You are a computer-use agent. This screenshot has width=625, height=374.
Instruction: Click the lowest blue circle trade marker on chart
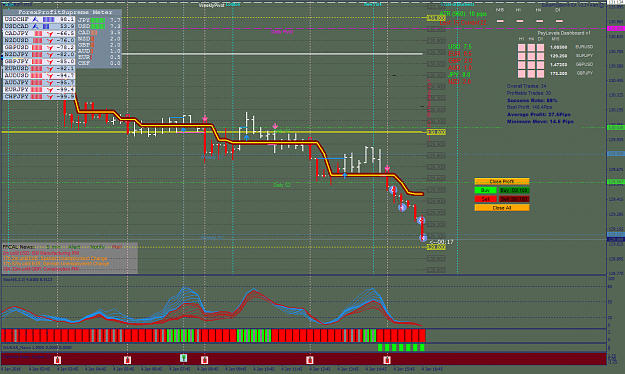point(423,238)
